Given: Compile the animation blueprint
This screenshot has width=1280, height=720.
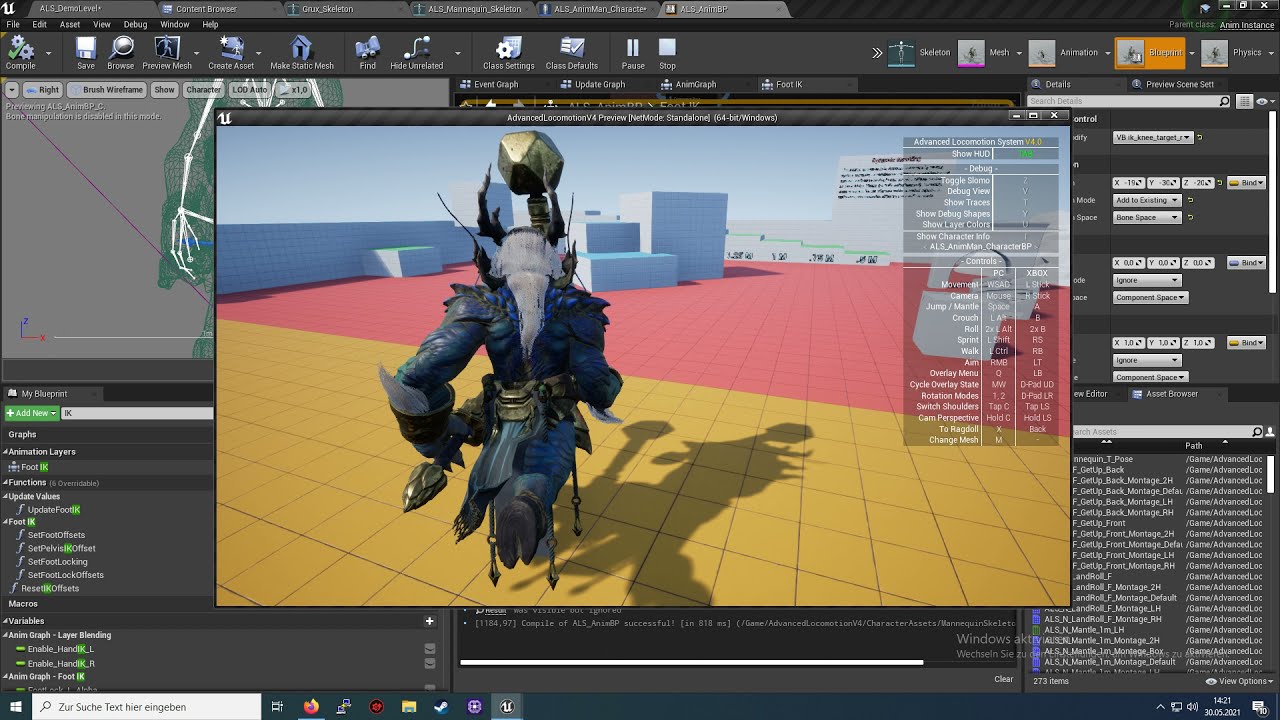Looking at the screenshot, I should coord(20,52).
